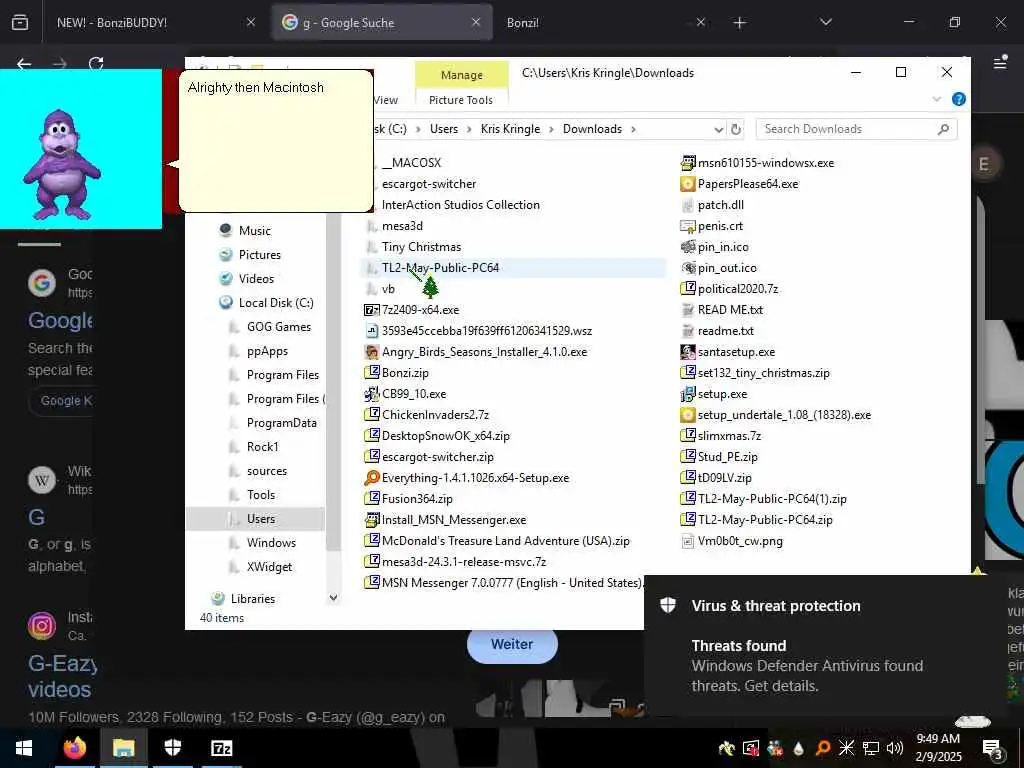The height and width of the screenshot is (768, 1024).
Task: Expand the Kris Kringle breadcrumb arrow
Action: click(x=551, y=129)
